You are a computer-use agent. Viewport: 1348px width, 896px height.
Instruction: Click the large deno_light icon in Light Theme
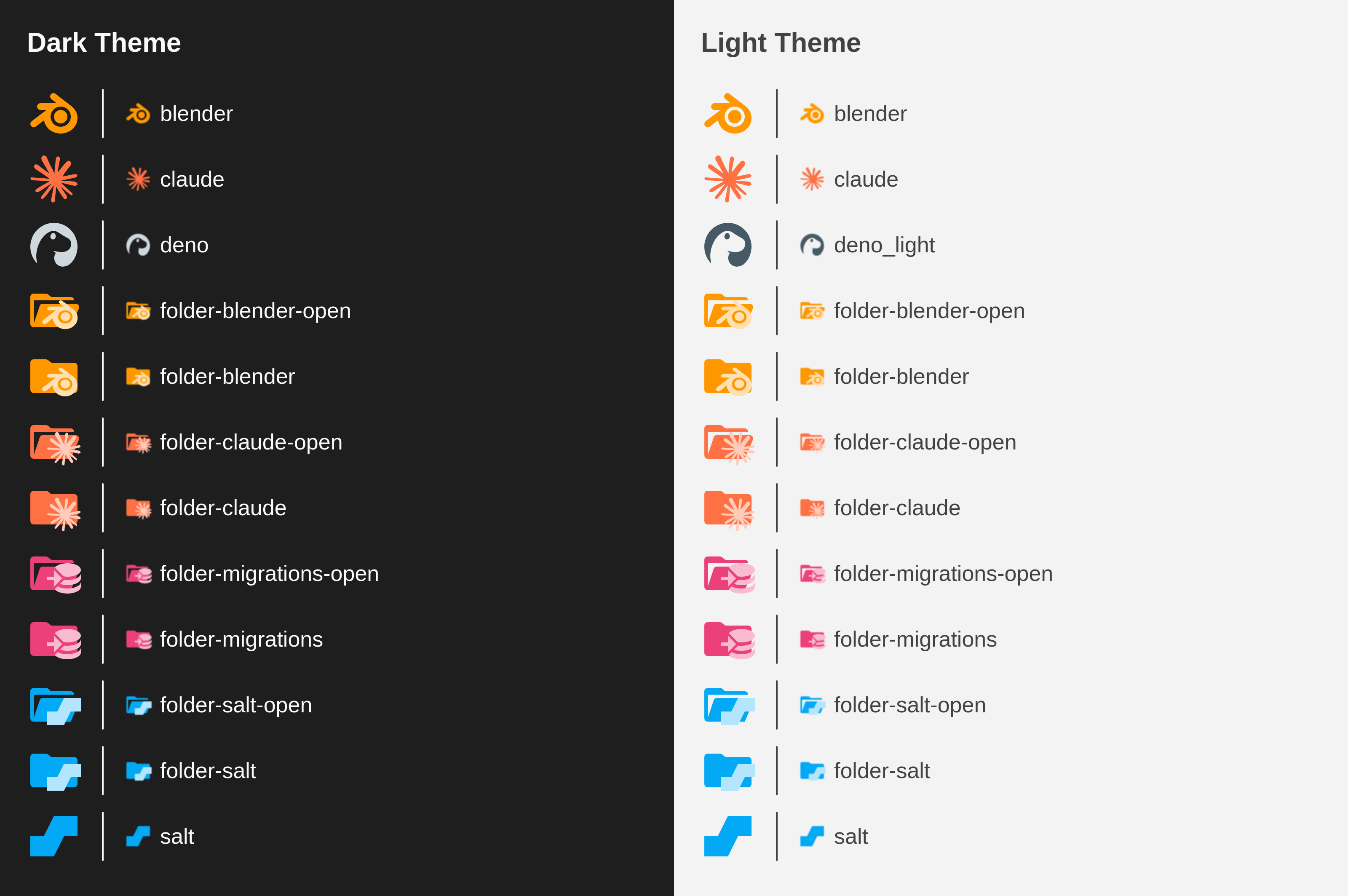(x=727, y=245)
